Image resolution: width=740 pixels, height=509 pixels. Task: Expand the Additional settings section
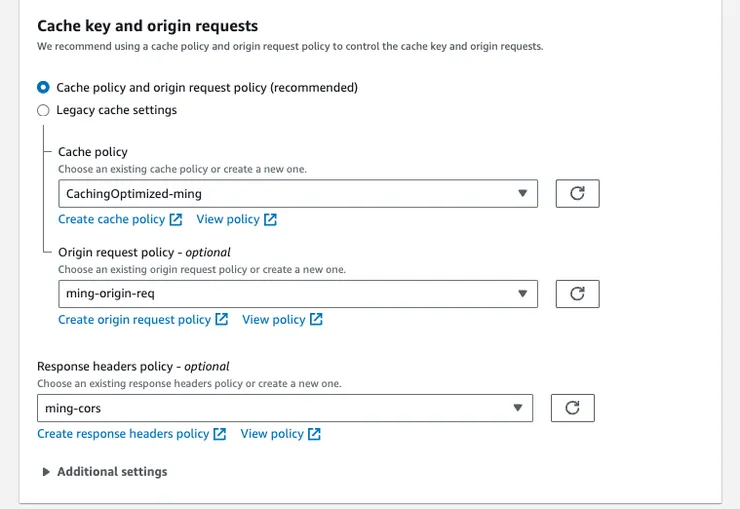pos(104,471)
